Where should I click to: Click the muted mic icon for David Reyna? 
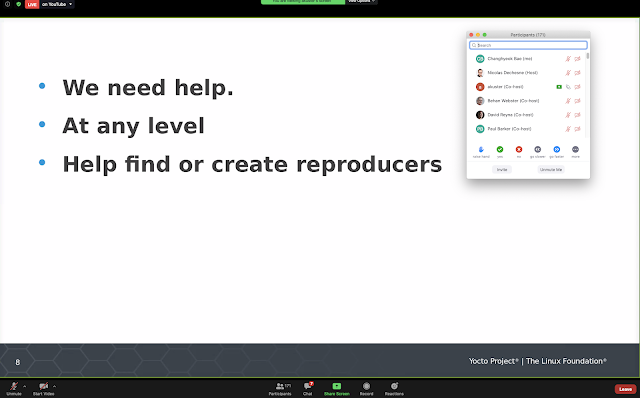point(568,115)
